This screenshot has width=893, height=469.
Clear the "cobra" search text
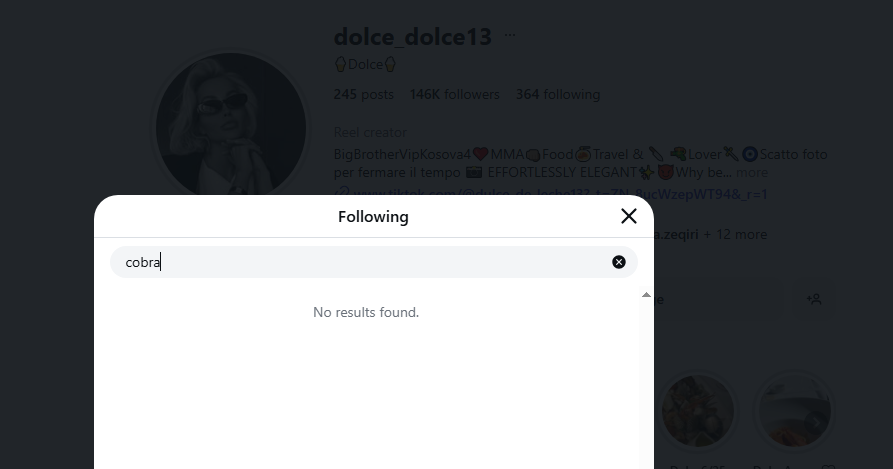619,262
